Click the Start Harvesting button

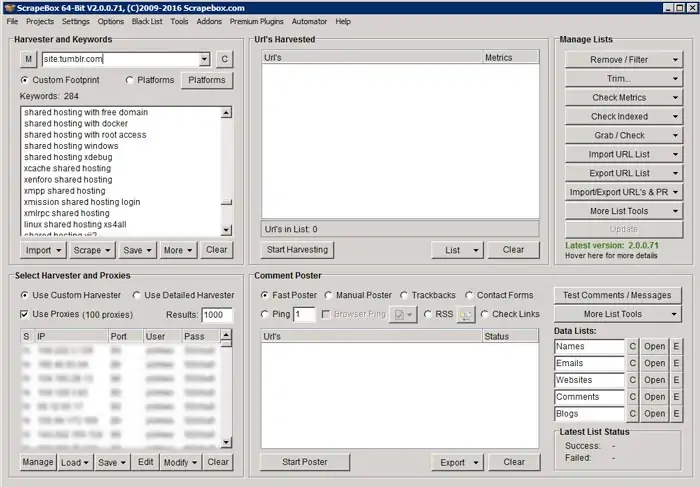click(x=297, y=250)
